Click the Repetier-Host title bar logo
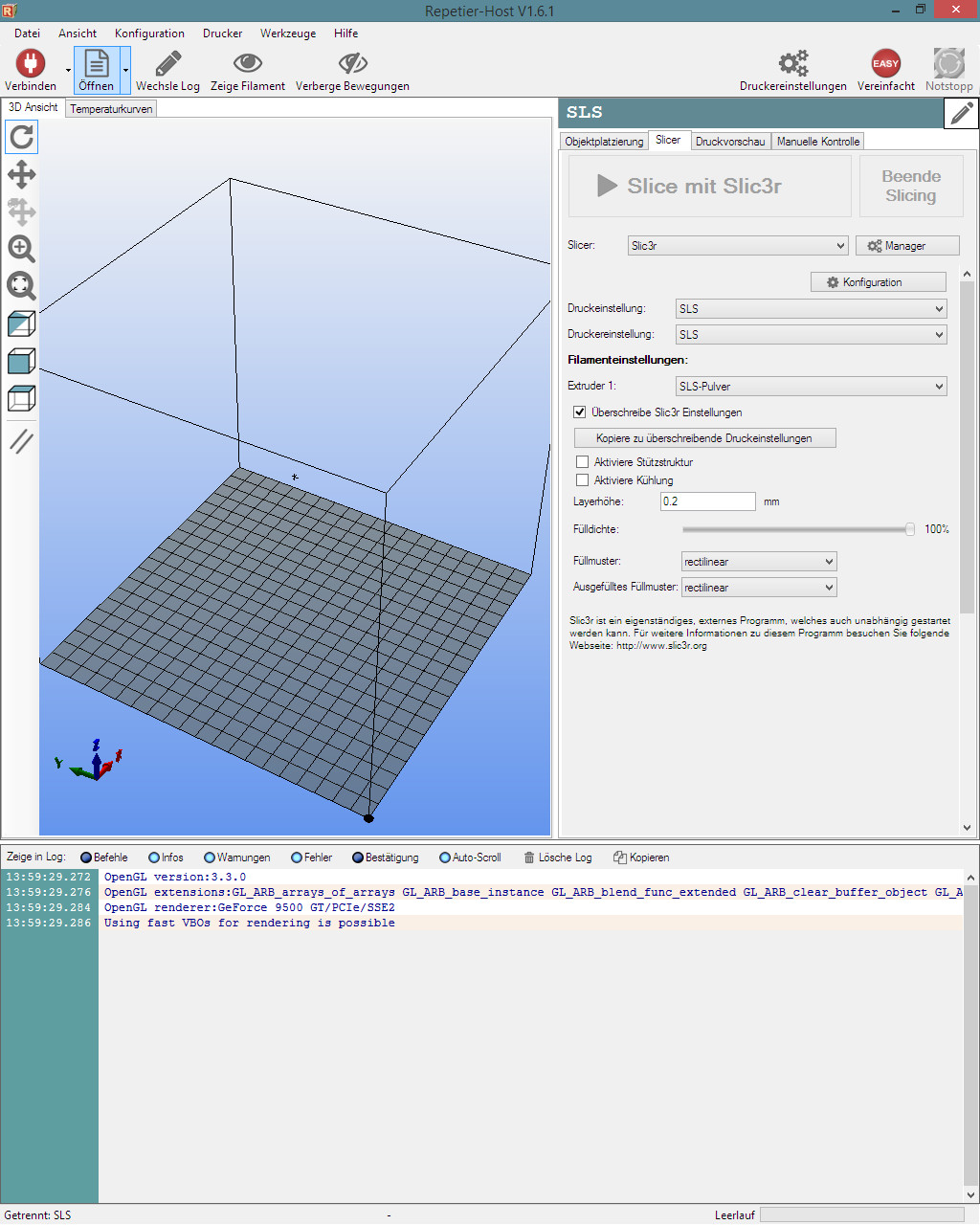980x1225 pixels. [x=10, y=11]
